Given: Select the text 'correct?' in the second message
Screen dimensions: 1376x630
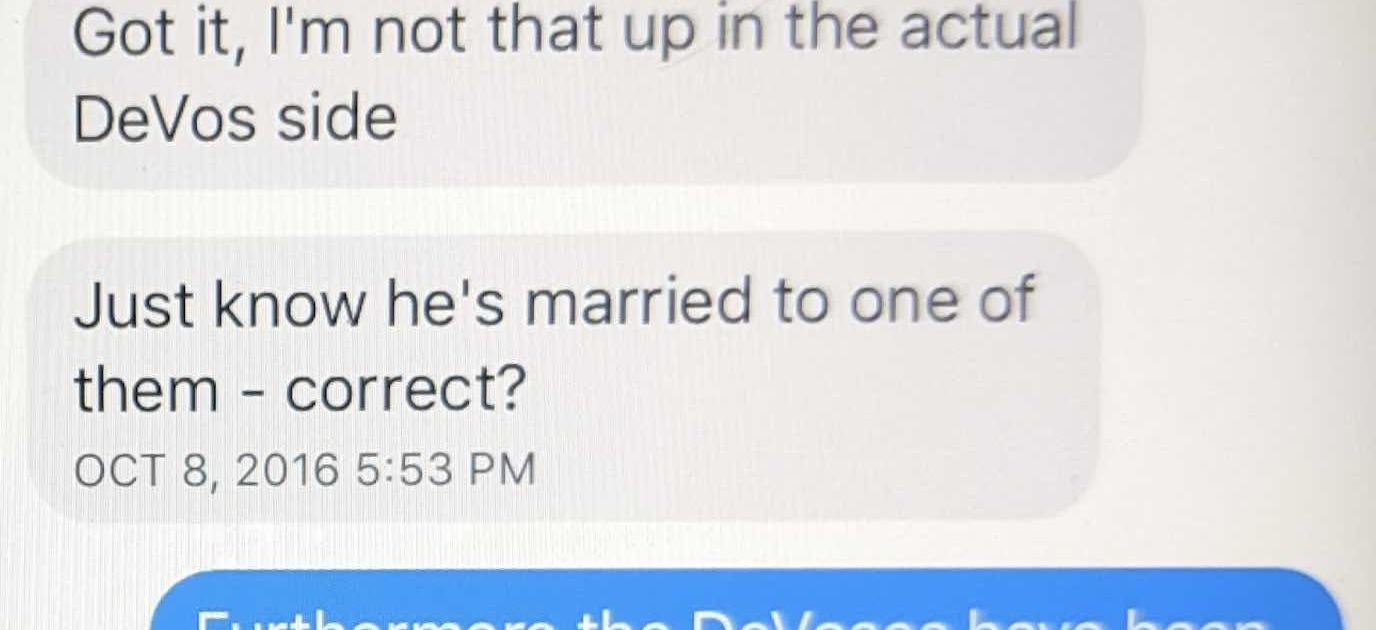Looking at the screenshot, I should tap(404, 392).
